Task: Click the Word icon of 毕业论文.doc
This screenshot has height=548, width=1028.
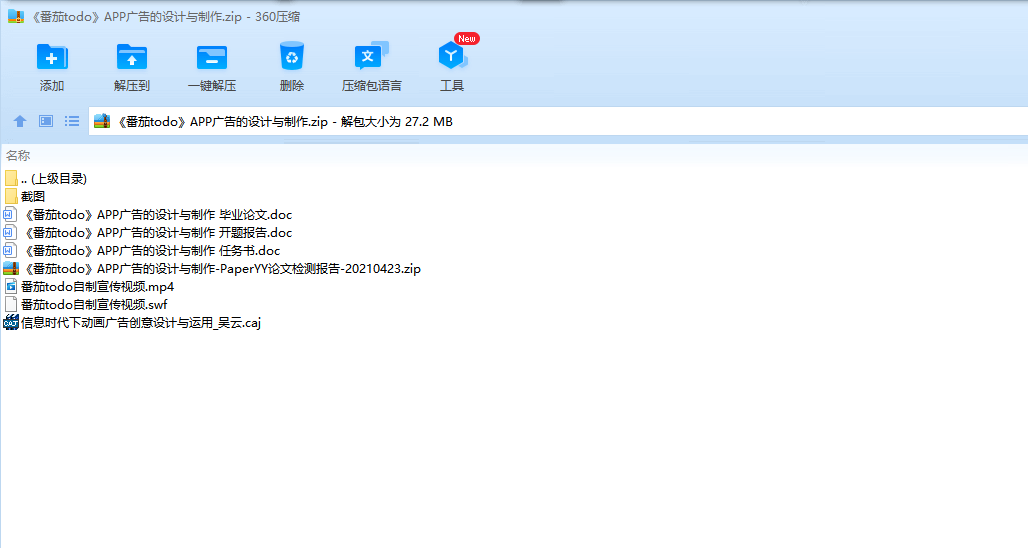Action: pos(10,214)
